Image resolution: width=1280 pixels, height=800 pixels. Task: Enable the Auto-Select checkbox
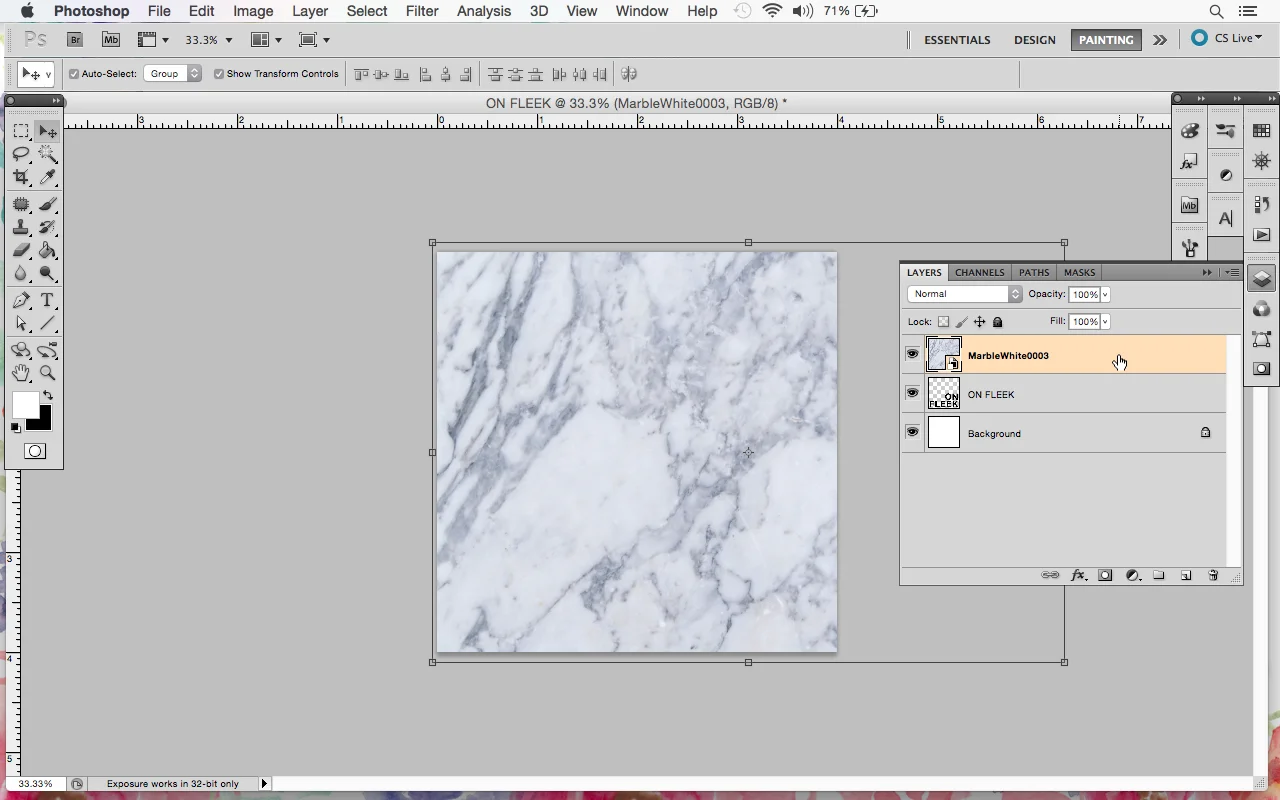pos(73,73)
